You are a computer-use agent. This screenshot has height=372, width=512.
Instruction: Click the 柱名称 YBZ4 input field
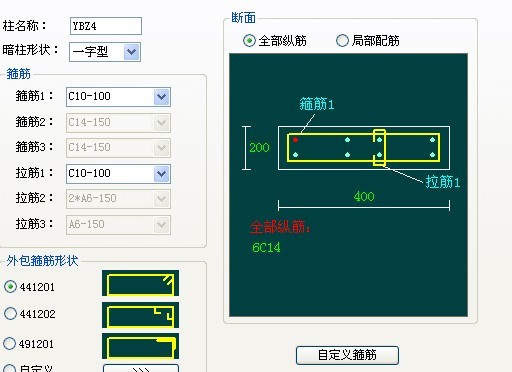click(x=106, y=26)
